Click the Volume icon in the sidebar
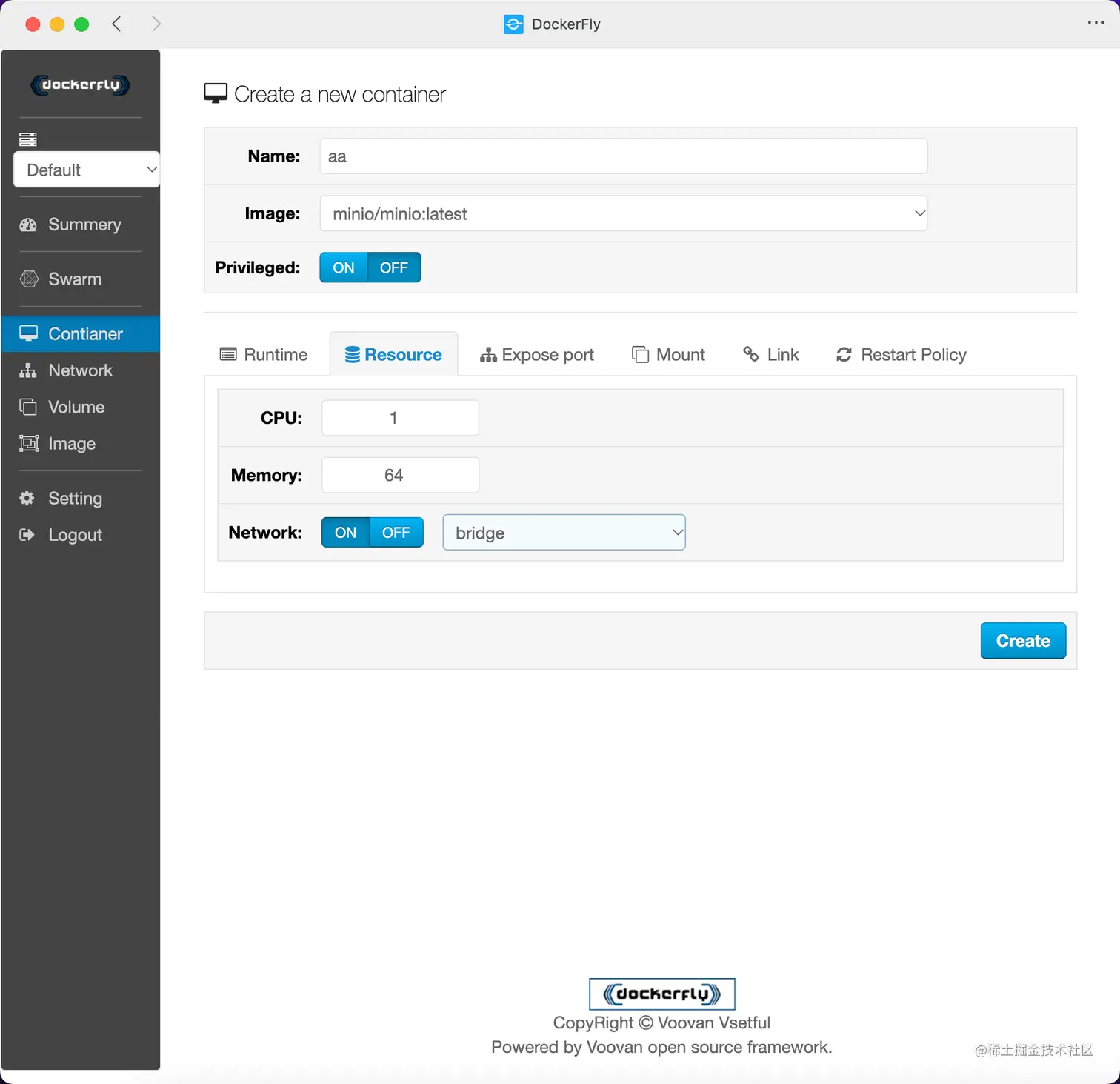The width and height of the screenshot is (1120, 1084). click(28, 407)
